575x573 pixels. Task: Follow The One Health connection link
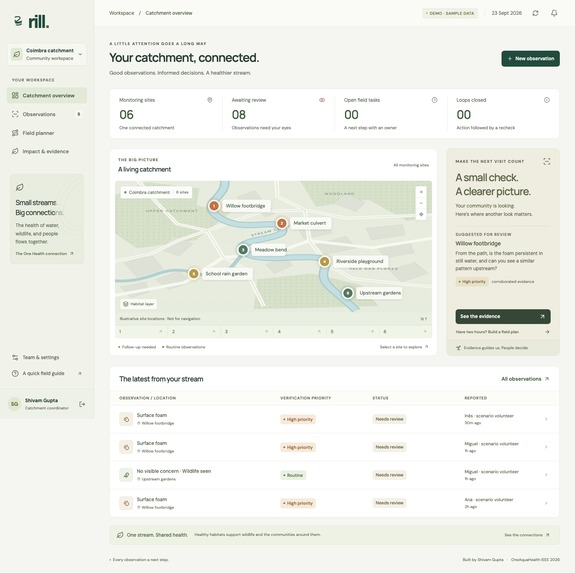pos(44,254)
